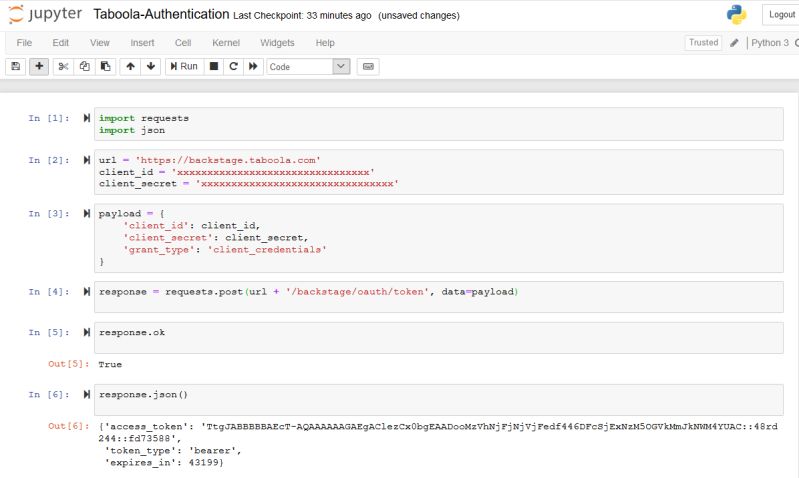Click into the response.ok code cell
The height and width of the screenshot is (478, 799).
coord(439,338)
